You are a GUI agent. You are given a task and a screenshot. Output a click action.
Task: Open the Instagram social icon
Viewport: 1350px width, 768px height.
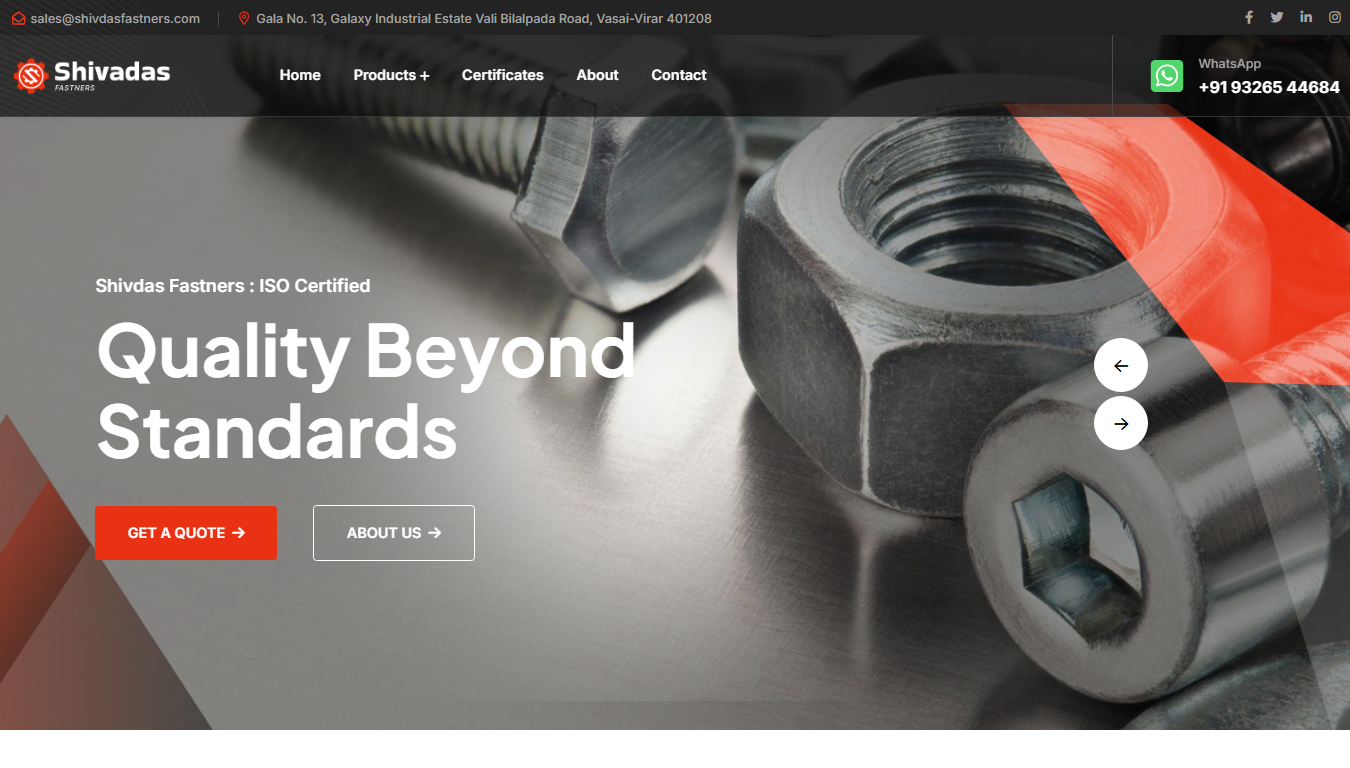(1335, 17)
